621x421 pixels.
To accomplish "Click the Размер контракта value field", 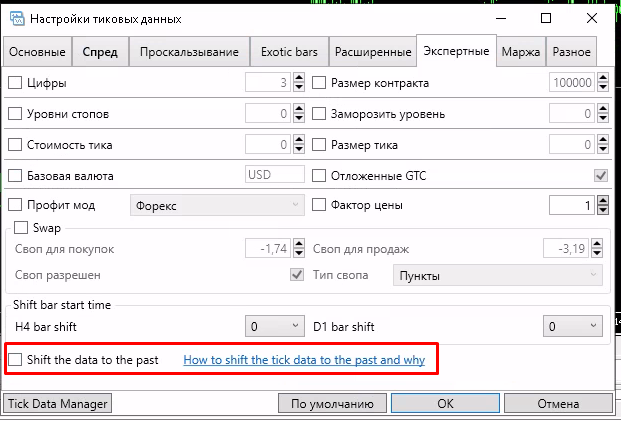I will 572,82.
